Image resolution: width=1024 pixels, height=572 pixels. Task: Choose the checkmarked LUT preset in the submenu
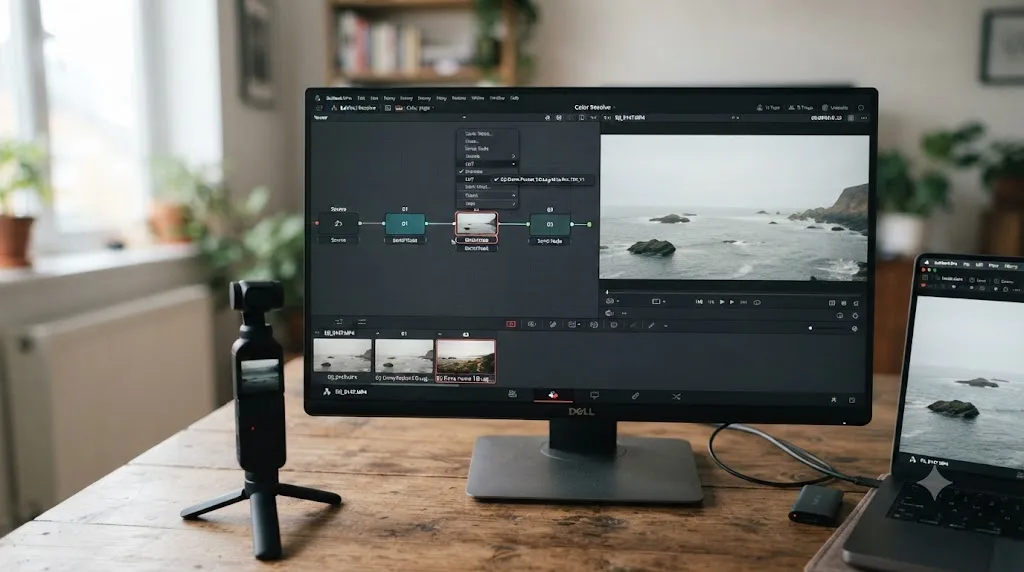541,179
